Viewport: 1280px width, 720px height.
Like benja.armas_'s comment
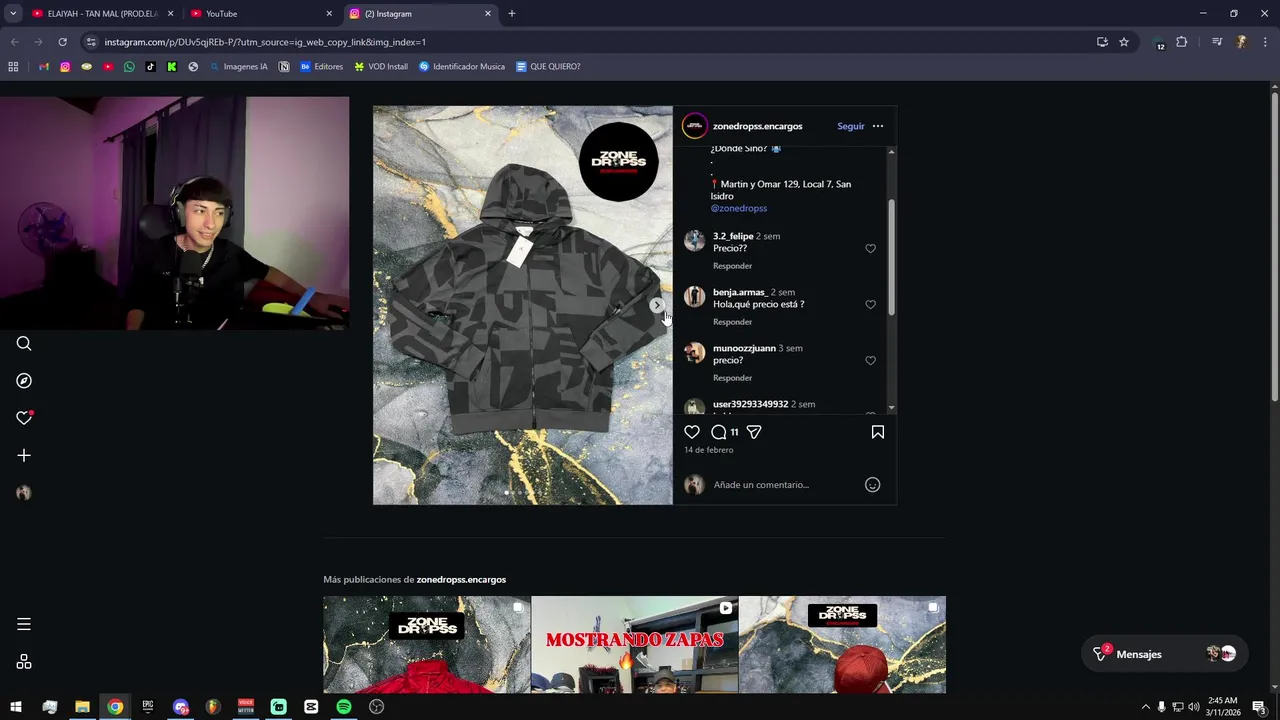(870, 305)
